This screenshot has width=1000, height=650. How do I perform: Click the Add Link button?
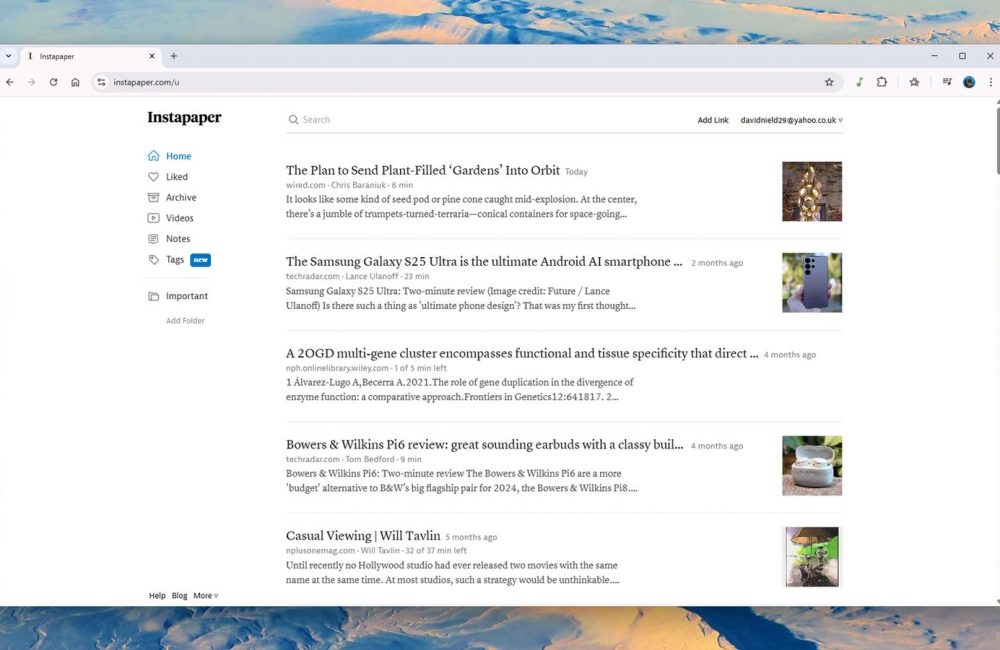pos(713,120)
